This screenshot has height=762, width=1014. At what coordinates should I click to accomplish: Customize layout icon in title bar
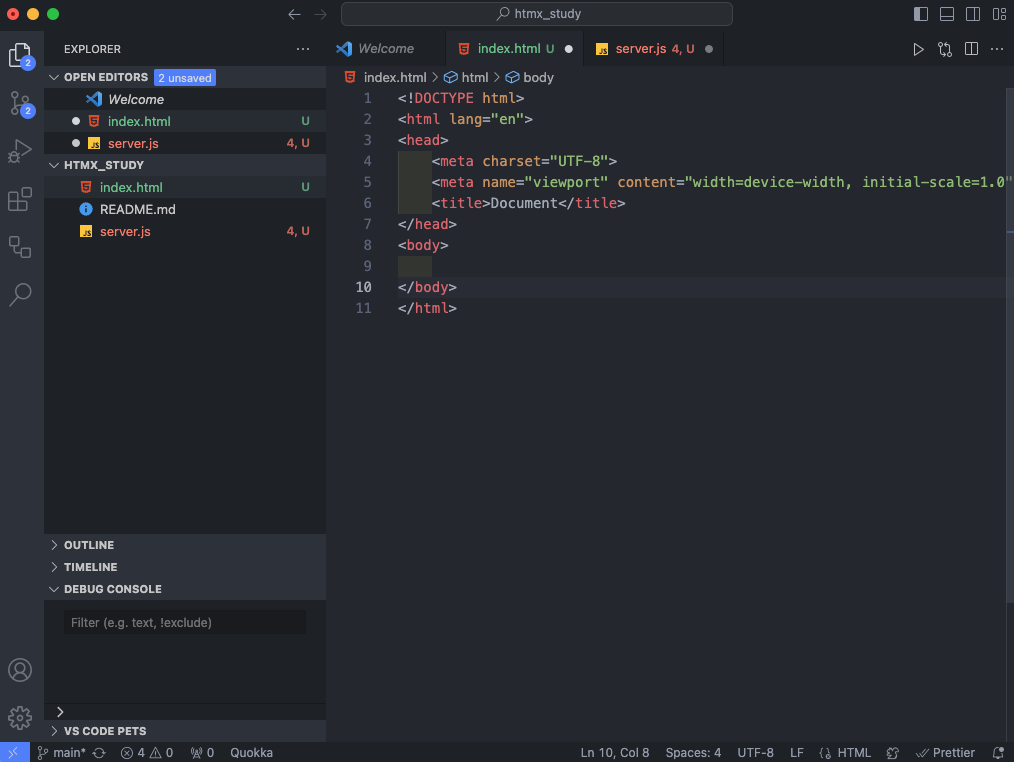(999, 14)
